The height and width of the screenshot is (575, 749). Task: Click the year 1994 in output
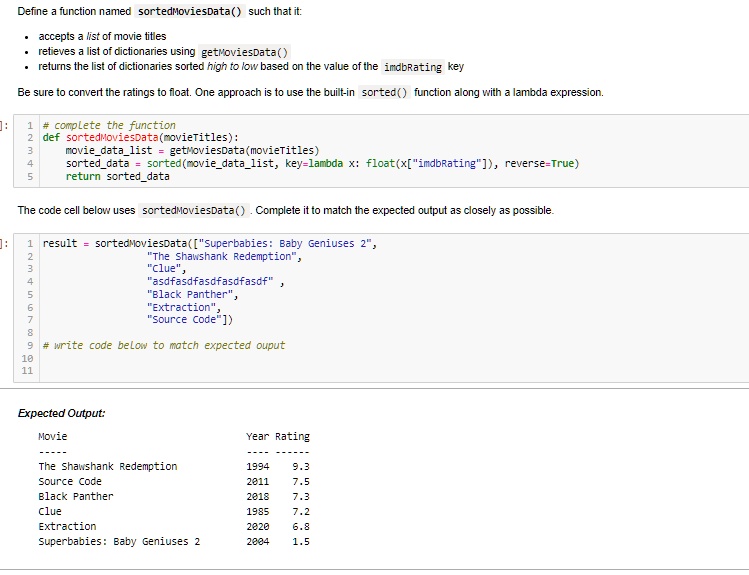pyautogui.click(x=257, y=467)
